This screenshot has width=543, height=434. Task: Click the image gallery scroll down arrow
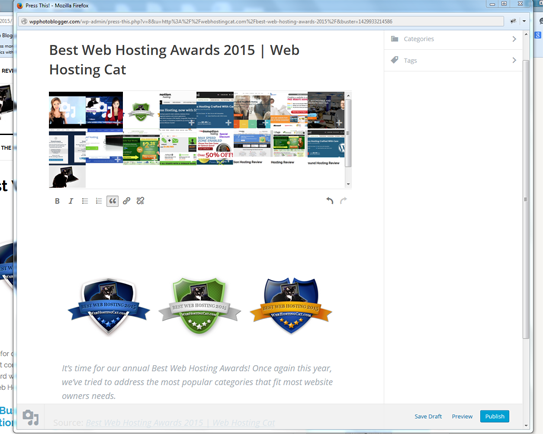coord(348,184)
